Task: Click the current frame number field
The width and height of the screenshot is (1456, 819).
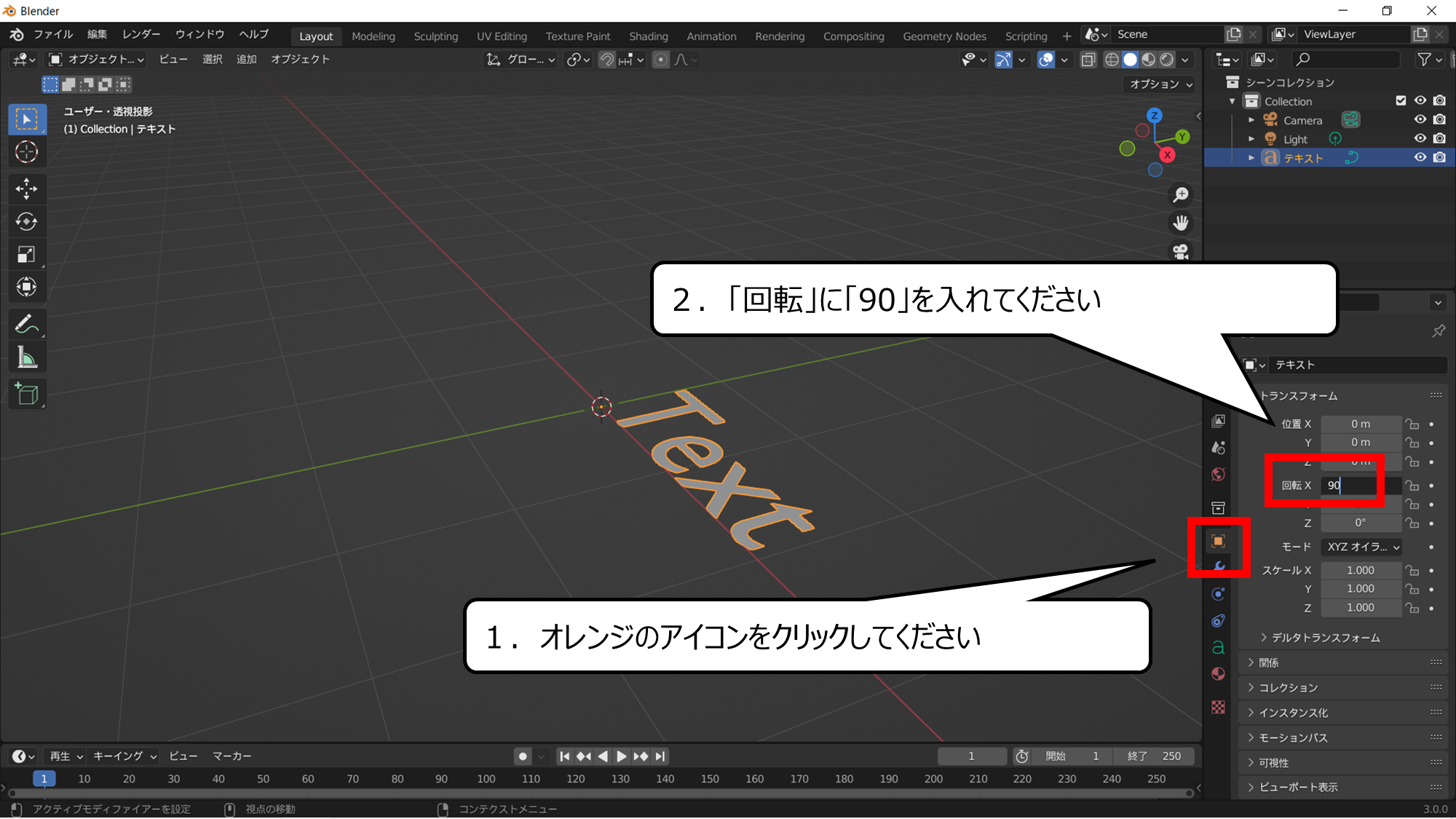Action: pyautogui.click(x=972, y=756)
